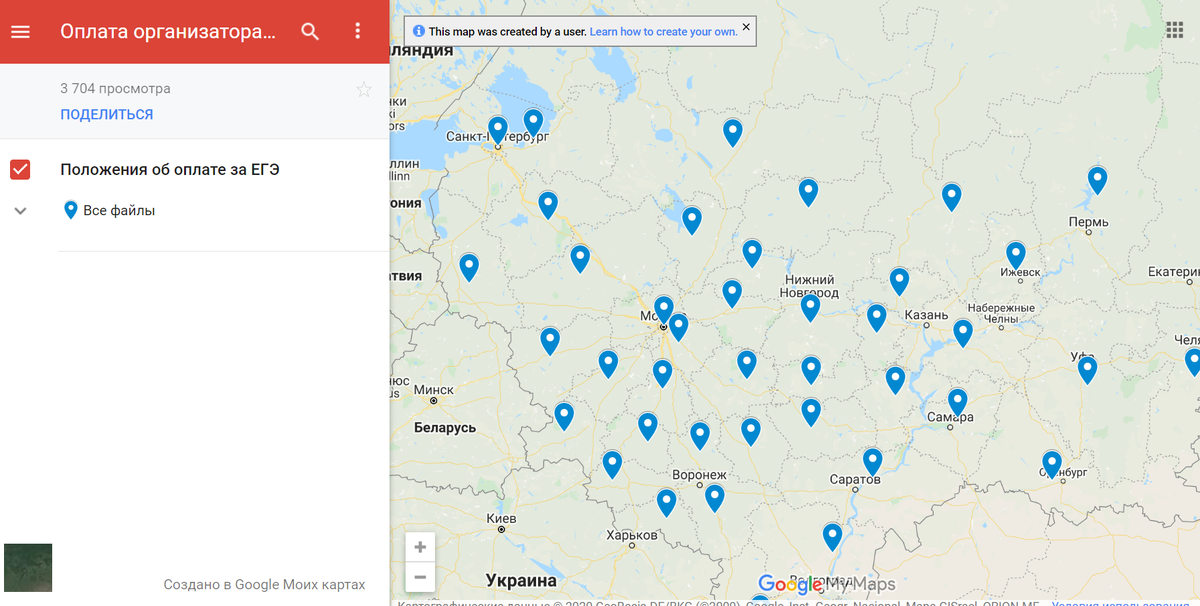Click the northernmost pin in the top center
The width and height of the screenshot is (1200, 606).
coord(732,132)
